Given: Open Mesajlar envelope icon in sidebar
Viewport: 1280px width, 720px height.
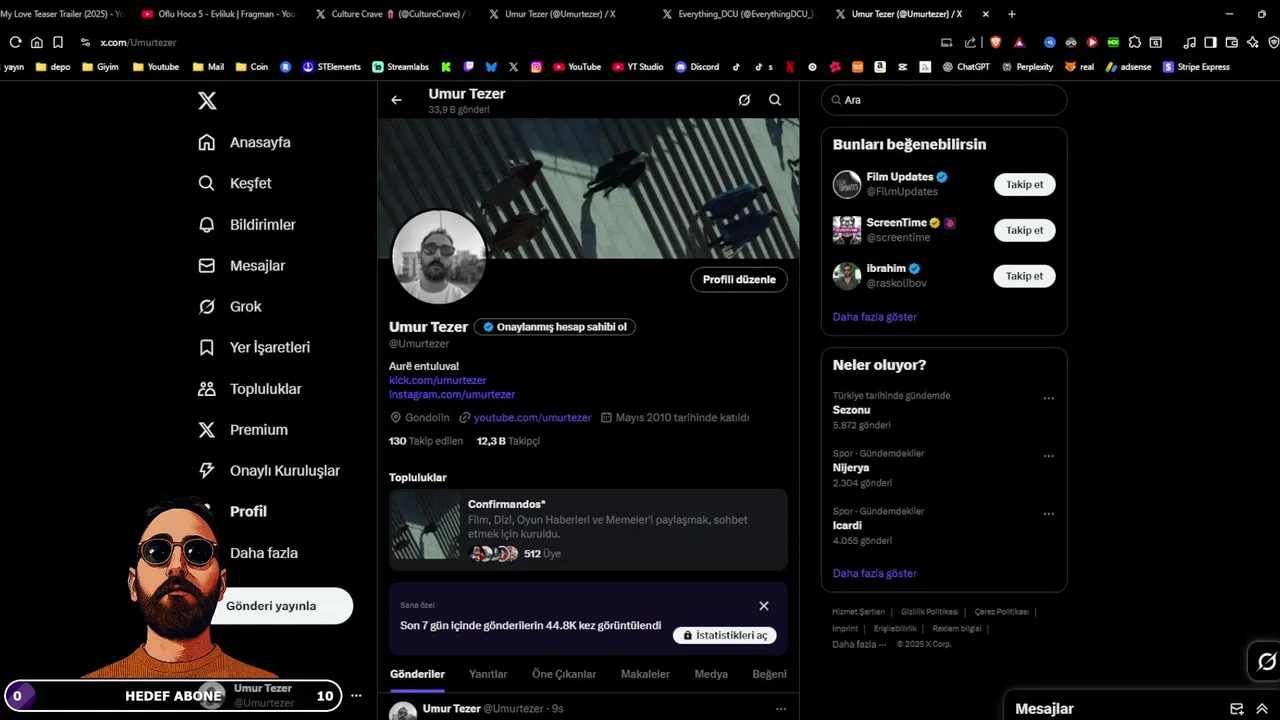Looking at the screenshot, I should (207, 266).
